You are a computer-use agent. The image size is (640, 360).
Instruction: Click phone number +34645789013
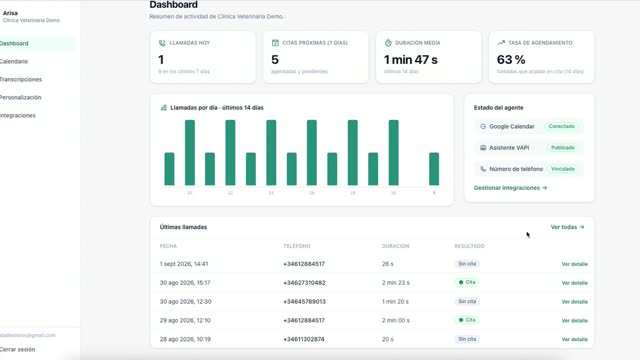(304, 302)
